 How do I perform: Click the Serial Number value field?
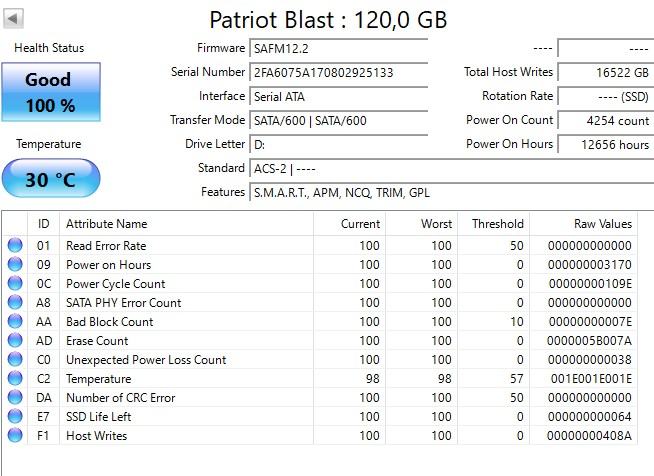click(338, 72)
